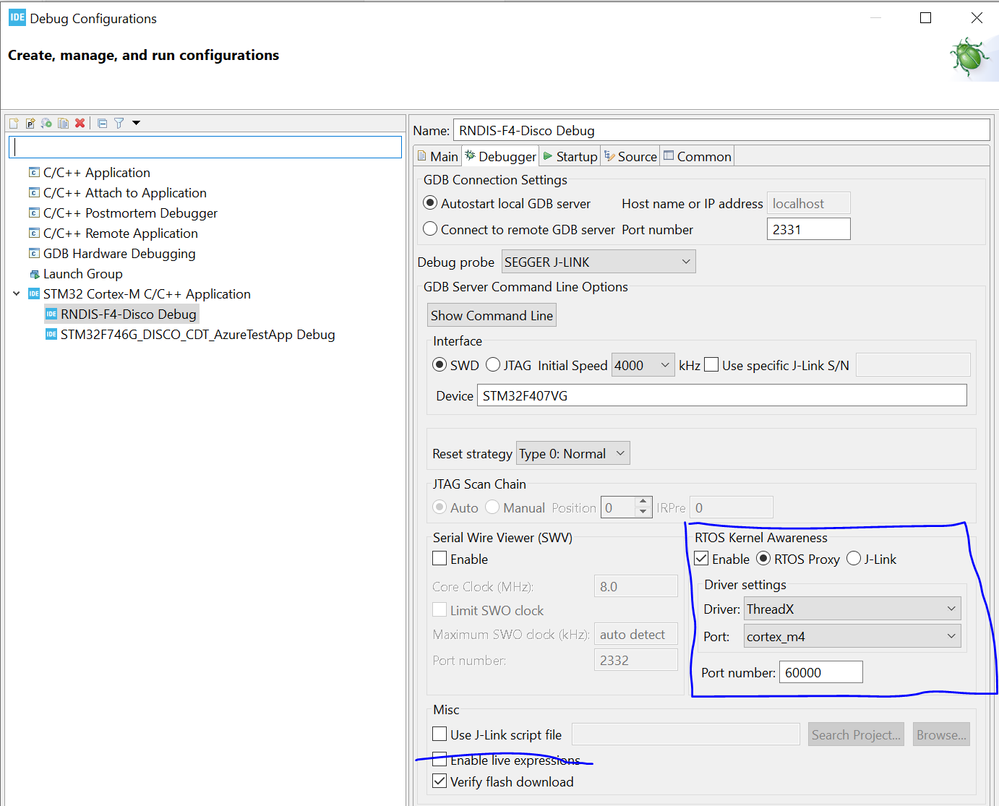
Task: Click the Search Project button
Action: point(856,735)
